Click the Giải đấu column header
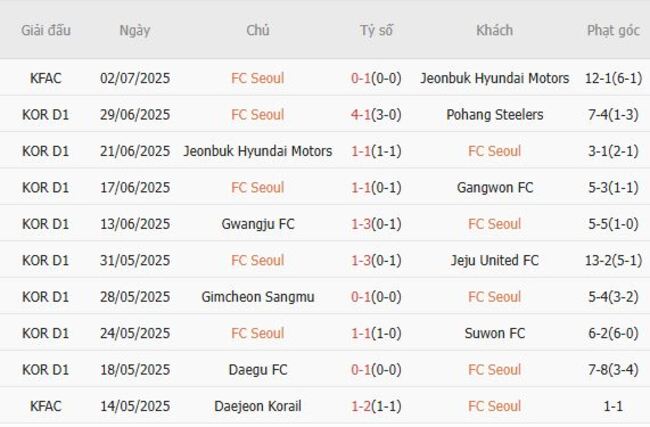Viewport: 650px width, 427px height. pos(46,30)
